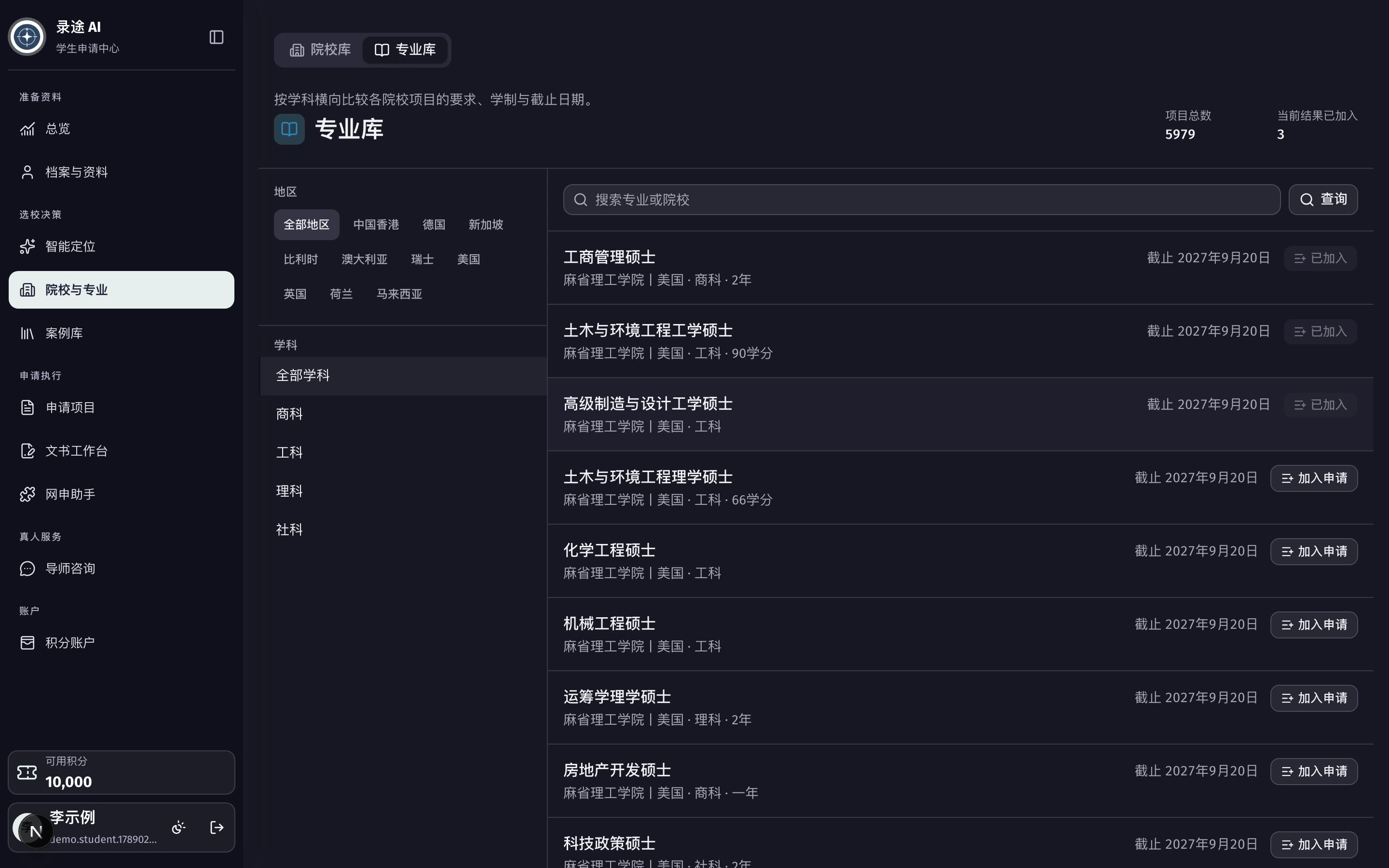1389x868 pixels.
Task: Select 理科 subject filter
Action: pyautogui.click(x=403, y=491)
